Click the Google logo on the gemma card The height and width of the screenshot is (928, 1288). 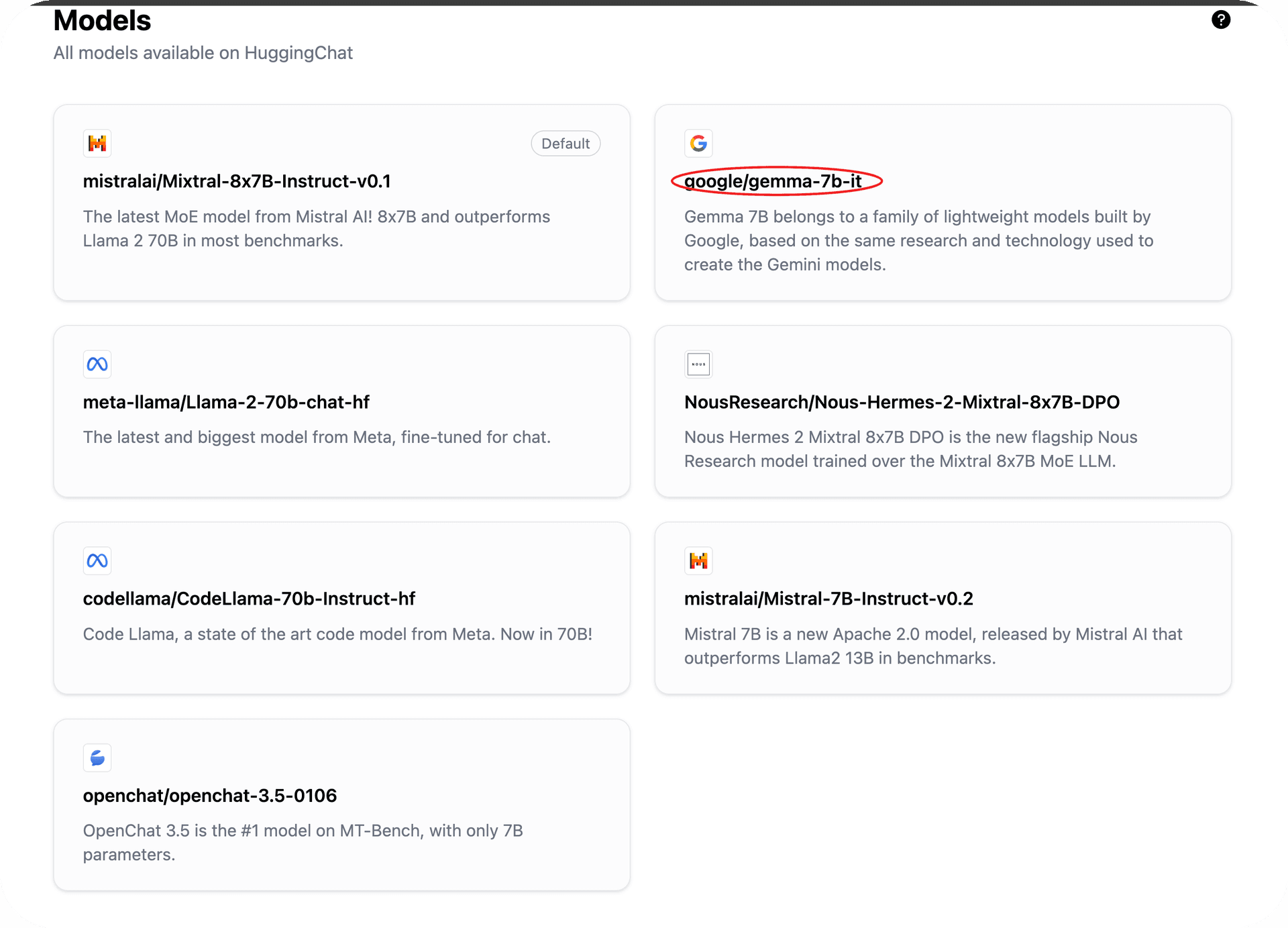[x=698, y=144]
